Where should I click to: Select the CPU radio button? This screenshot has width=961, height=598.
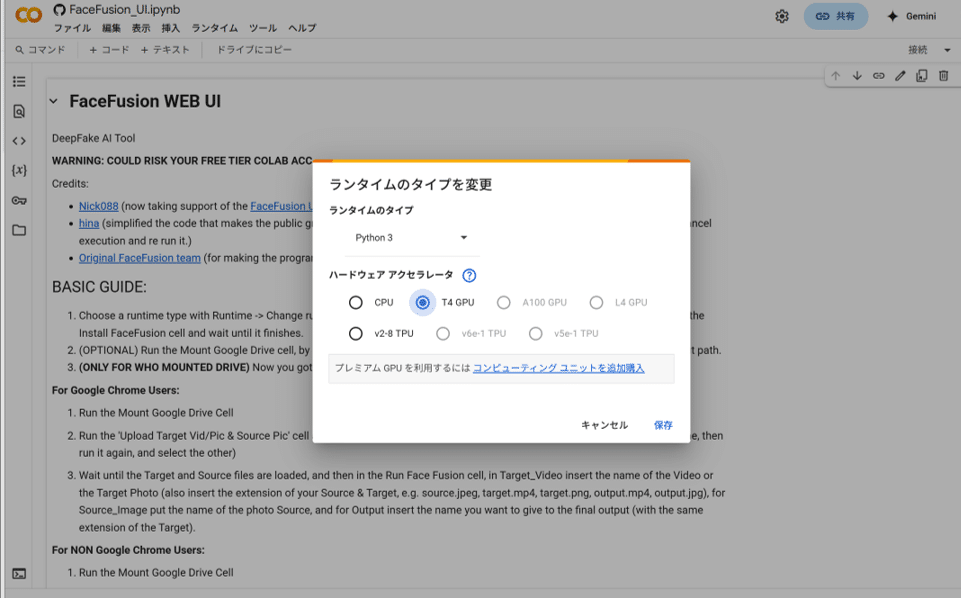(355, 303)
